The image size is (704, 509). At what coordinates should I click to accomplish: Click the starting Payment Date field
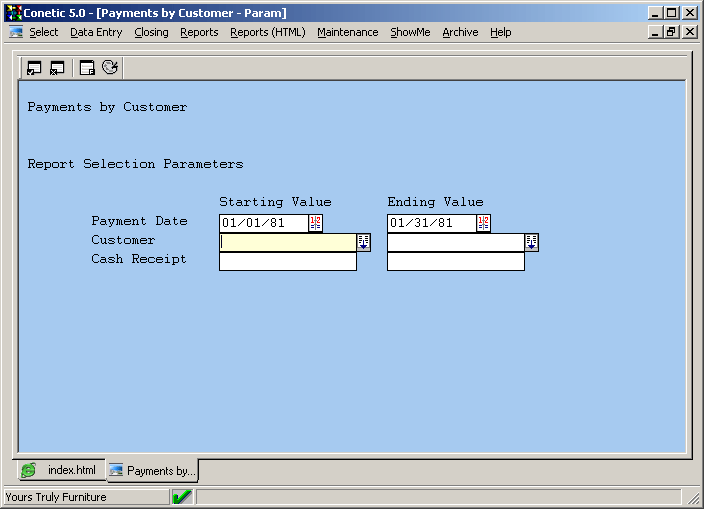point(263,223)
